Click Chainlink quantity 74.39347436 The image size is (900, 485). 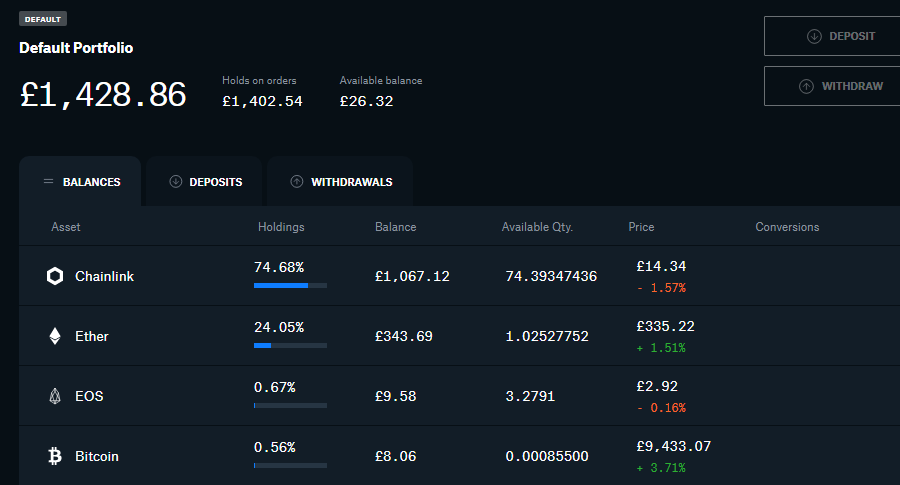click(x=551, y=276)
